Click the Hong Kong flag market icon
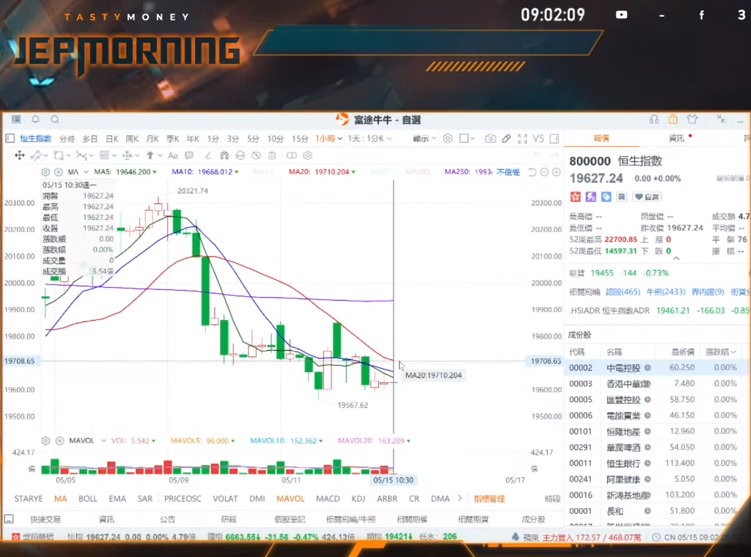The height and width of the screenshot is (557, 751). point(575,197)
